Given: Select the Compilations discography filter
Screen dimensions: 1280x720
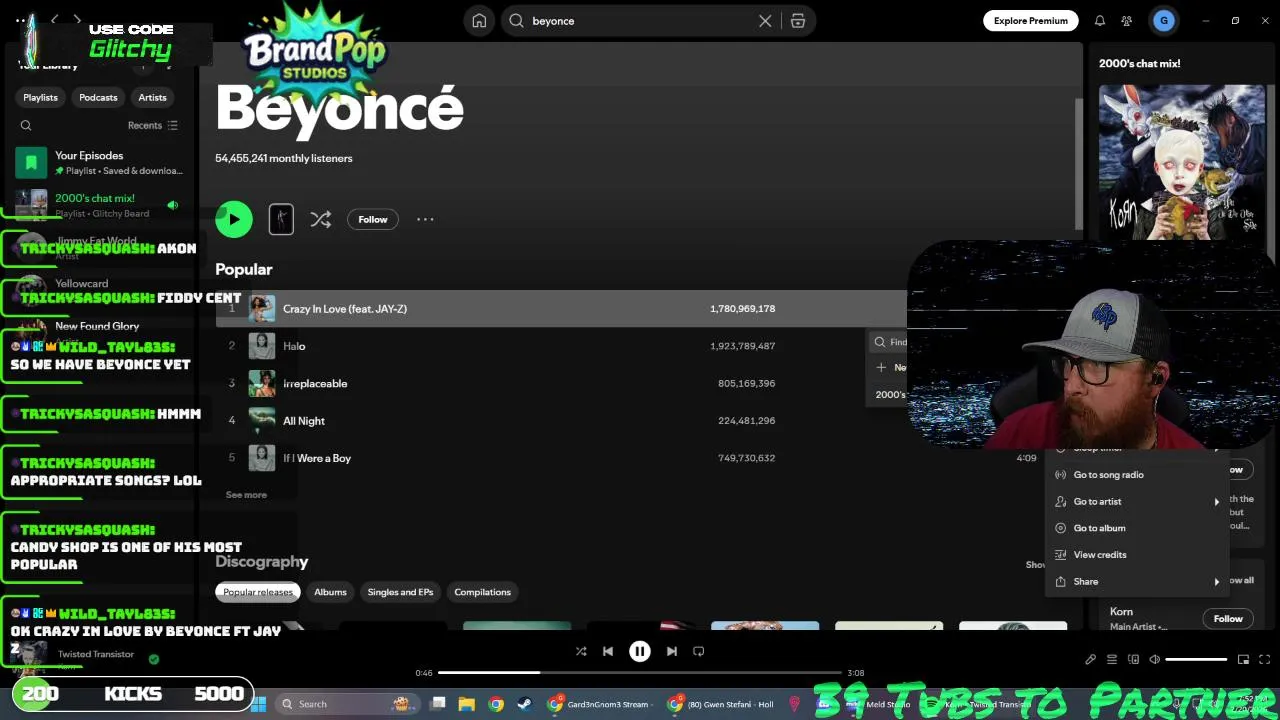Looking at the screenshot, I should pyautogui.click(x=482, y=592).
